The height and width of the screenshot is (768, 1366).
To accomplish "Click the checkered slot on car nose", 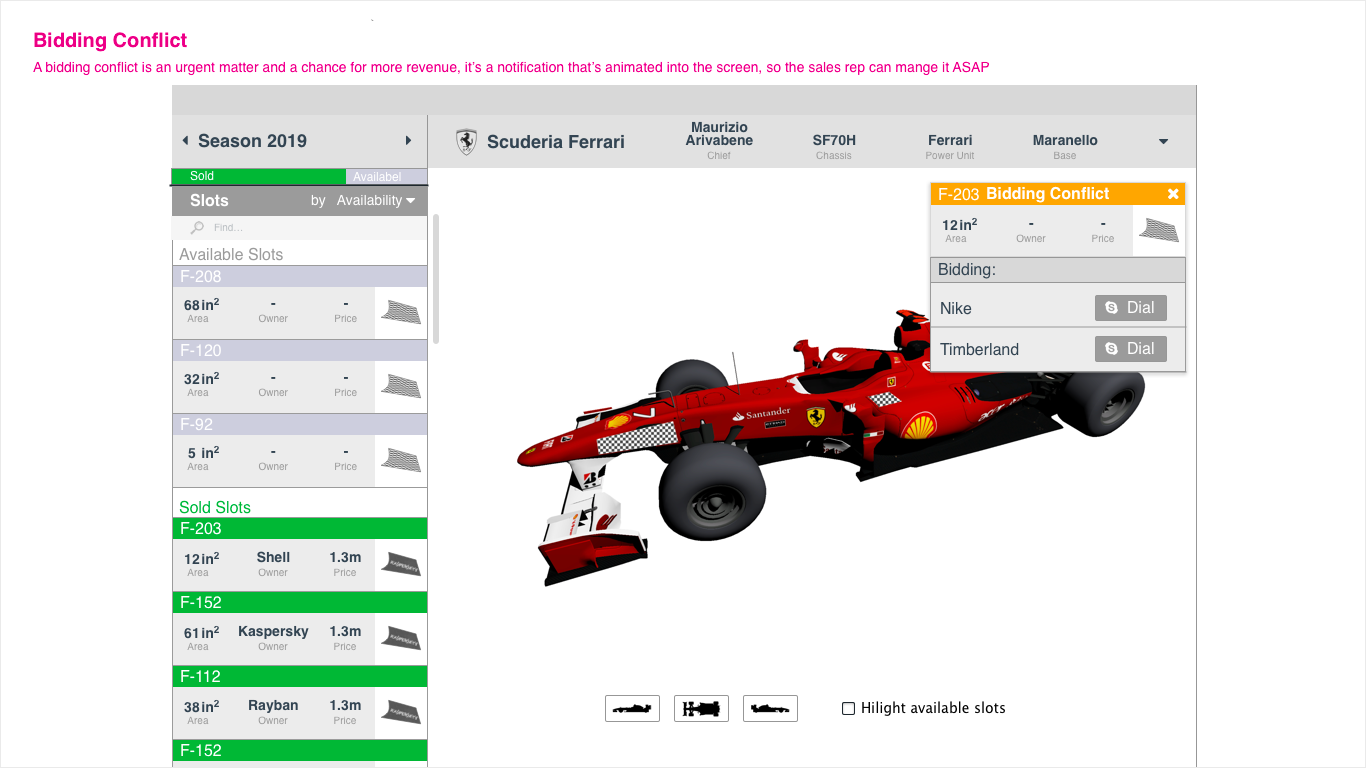I will 635,438.
